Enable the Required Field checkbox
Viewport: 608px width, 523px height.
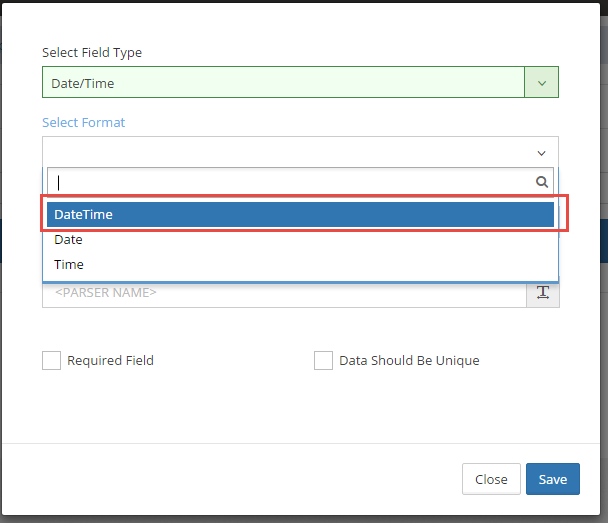pos(51,360)
